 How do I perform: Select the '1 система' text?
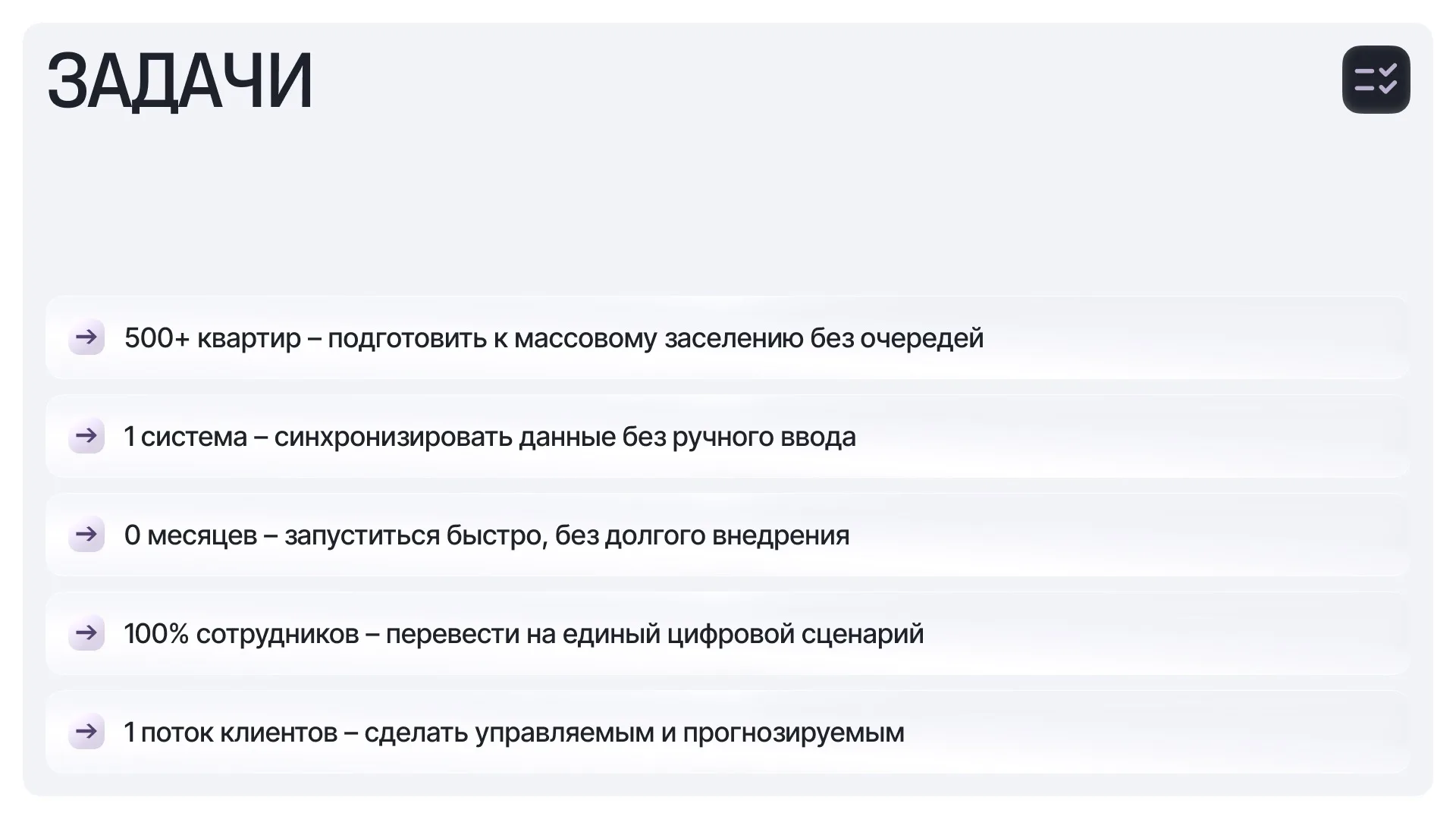pos(186,437)
